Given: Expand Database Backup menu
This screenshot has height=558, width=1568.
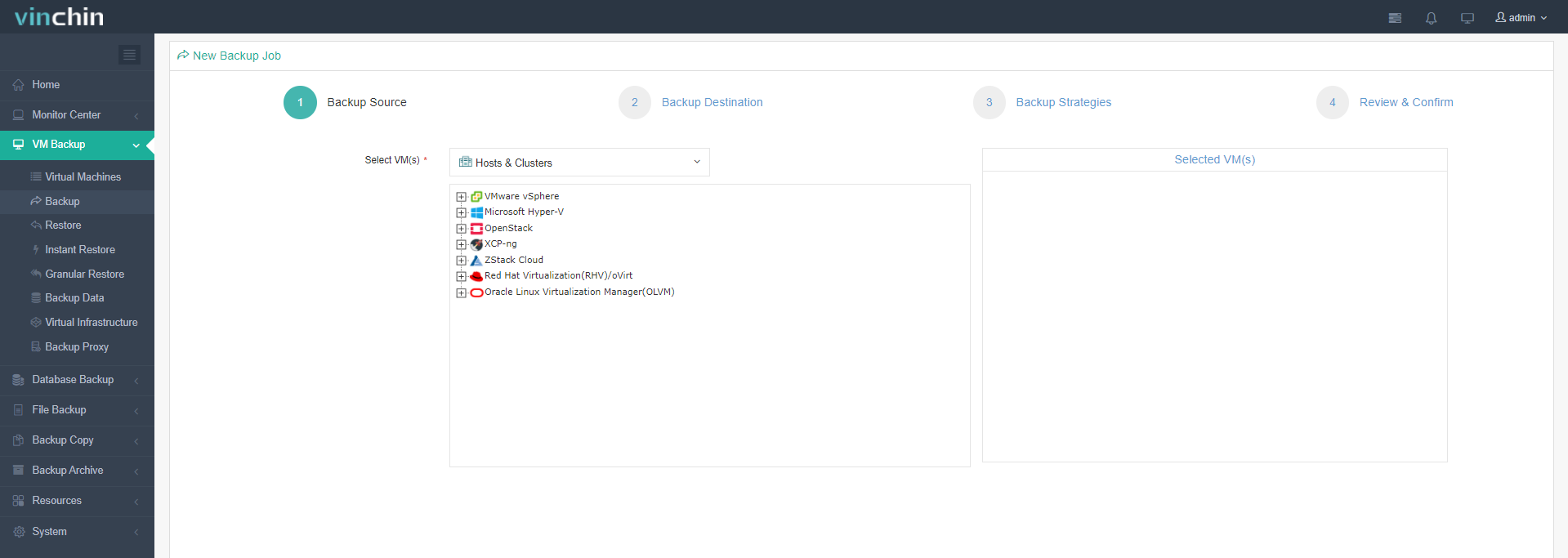Looking at the screenshot, I should tap(77, 380).
